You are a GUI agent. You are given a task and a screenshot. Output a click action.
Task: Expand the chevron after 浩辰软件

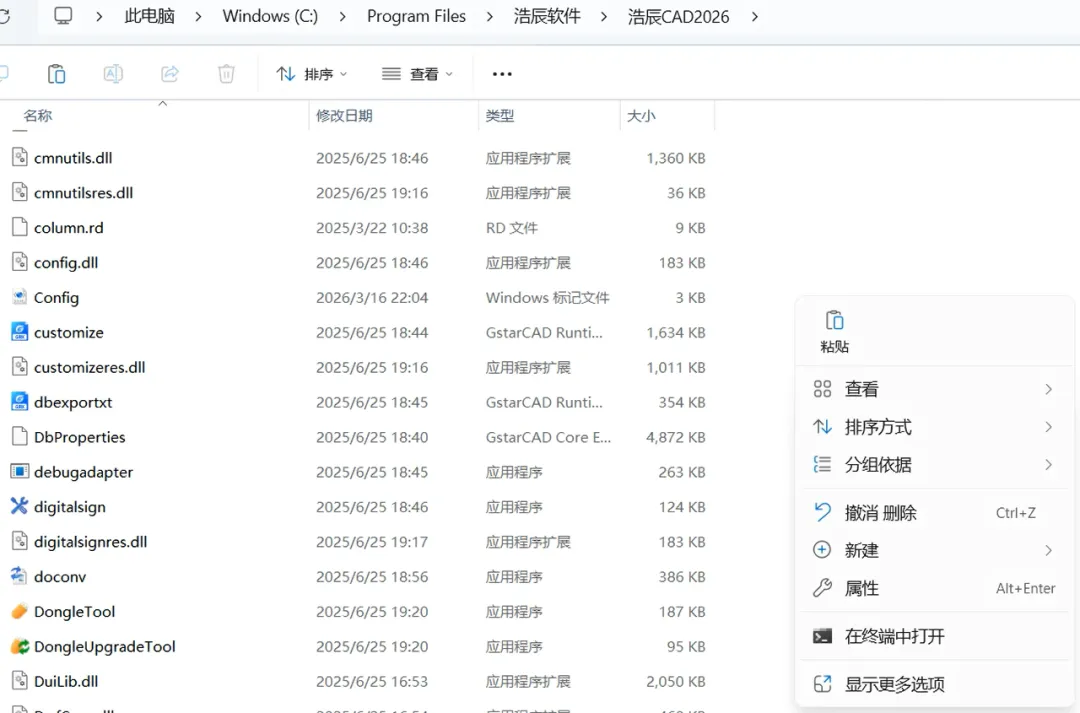(x=604, y=17)
